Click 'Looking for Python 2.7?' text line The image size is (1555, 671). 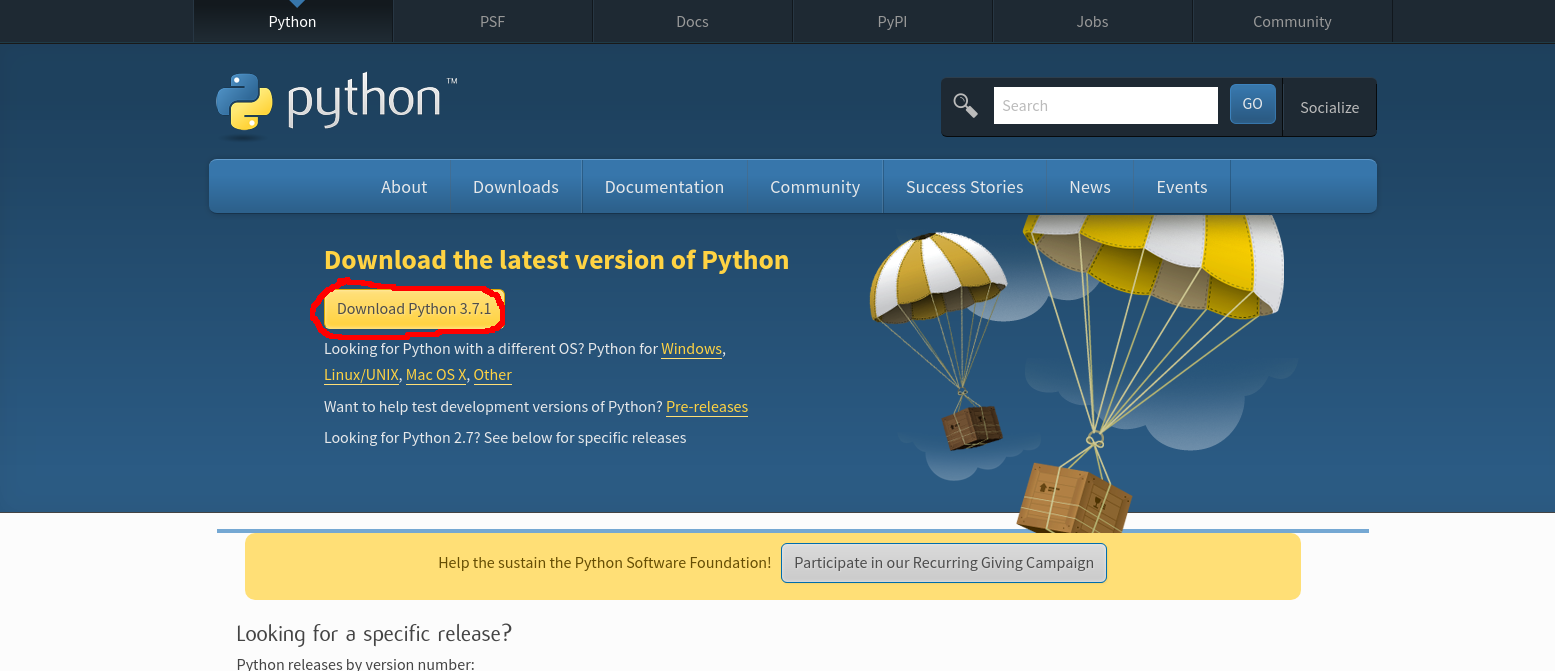coord(505,438)
